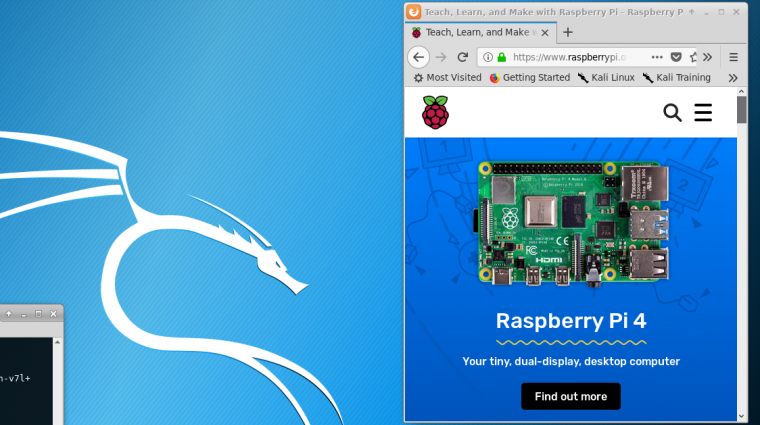The height and width of the screenshot is (425, 760).
Task: Click the browser vertical scrollbar thumb
Action: 742,110
